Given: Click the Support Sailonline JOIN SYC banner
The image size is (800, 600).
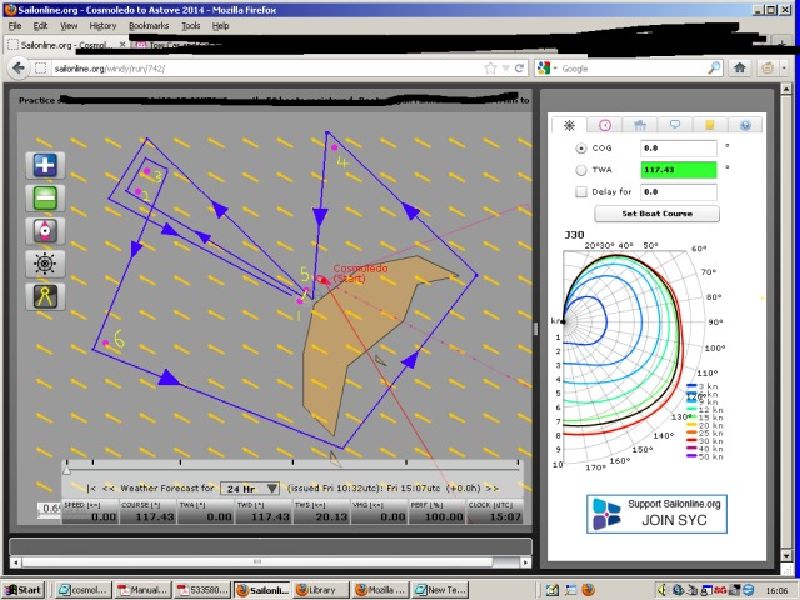Looking at the screenshot, I should pos(657,514).
